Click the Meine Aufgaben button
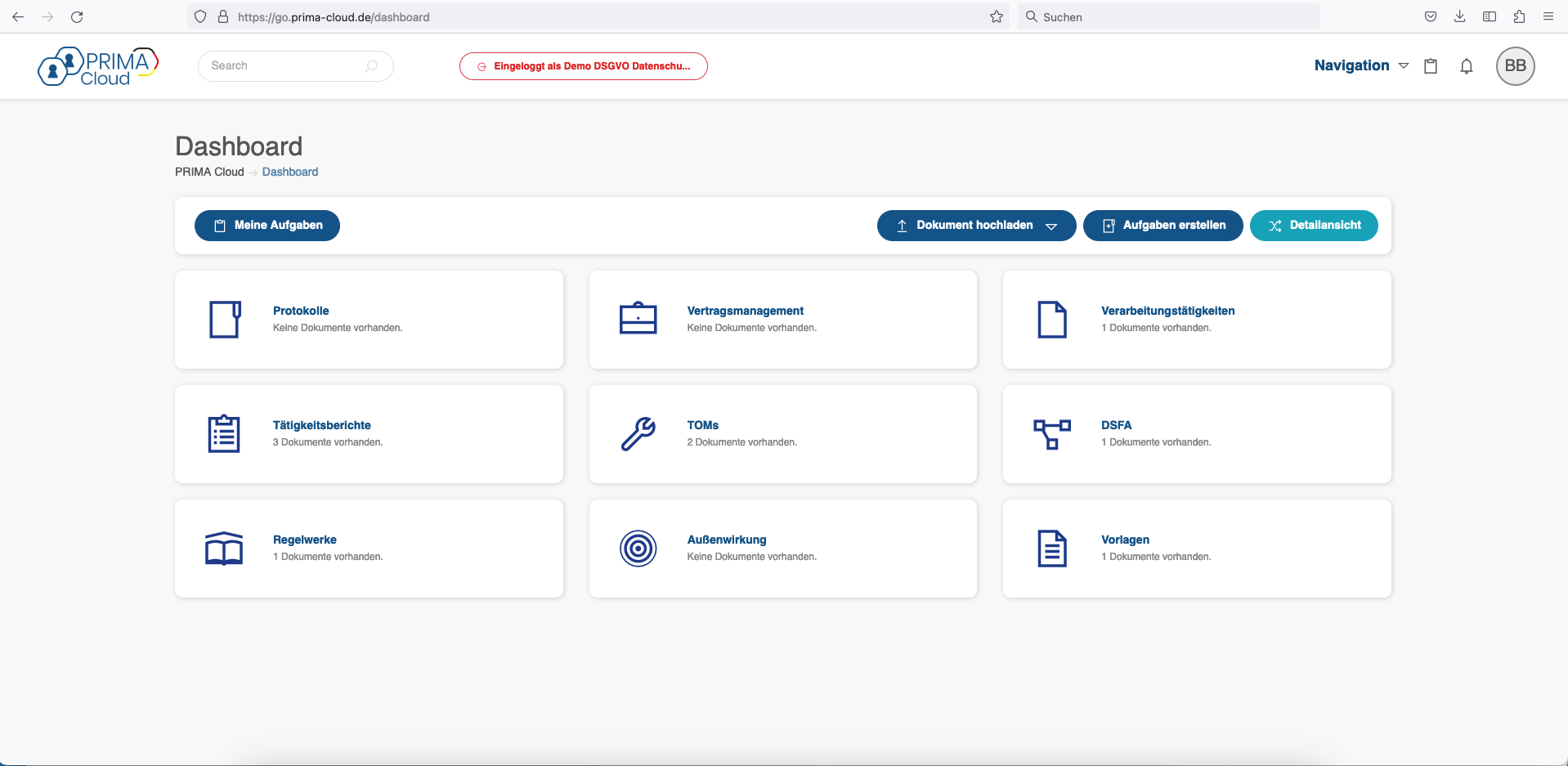 click(x=267, y=226)
